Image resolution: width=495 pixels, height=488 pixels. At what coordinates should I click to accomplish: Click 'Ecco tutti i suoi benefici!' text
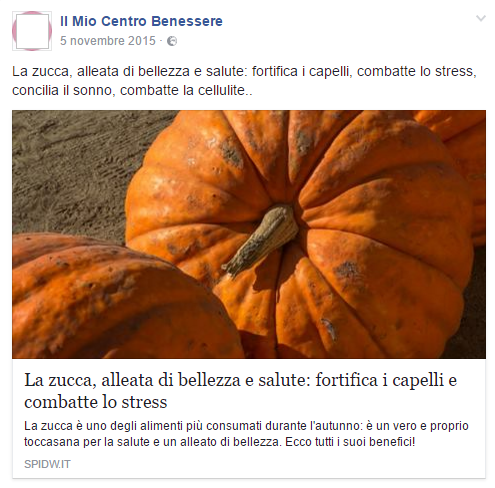click(x=350, y=442)
